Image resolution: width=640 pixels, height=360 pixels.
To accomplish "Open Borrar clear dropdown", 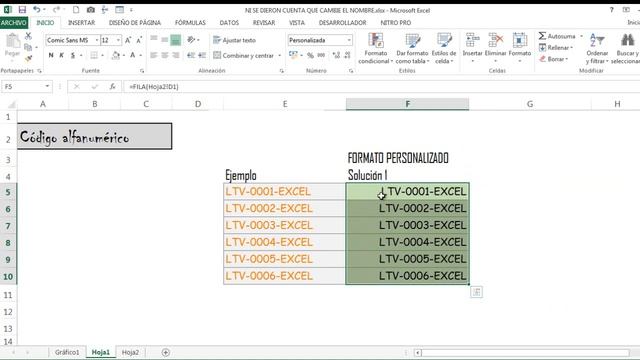I will [553, 59].
